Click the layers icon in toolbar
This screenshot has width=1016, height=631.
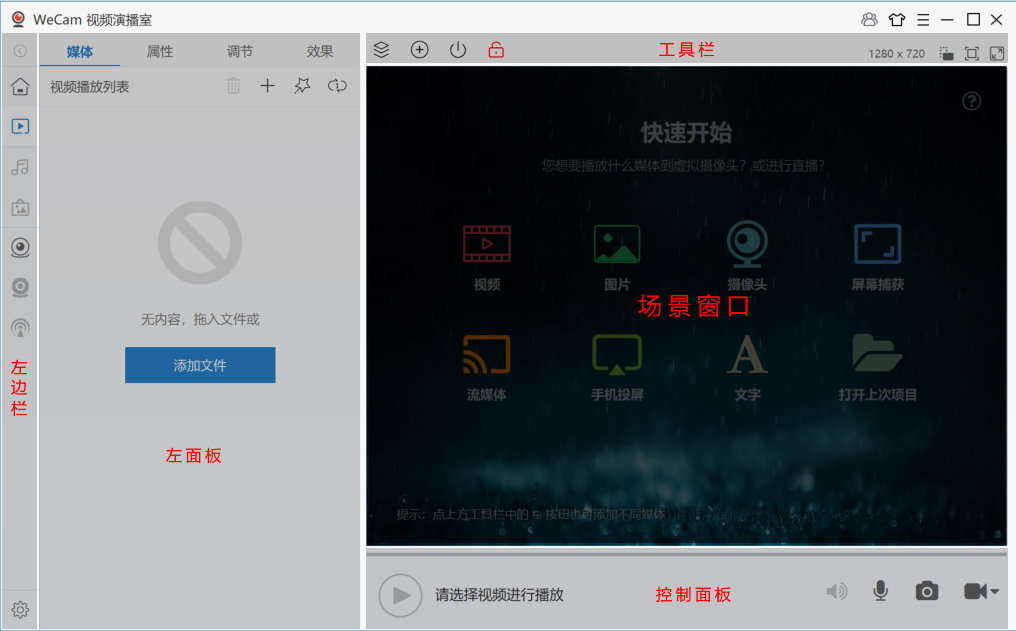tap(381, 50)
